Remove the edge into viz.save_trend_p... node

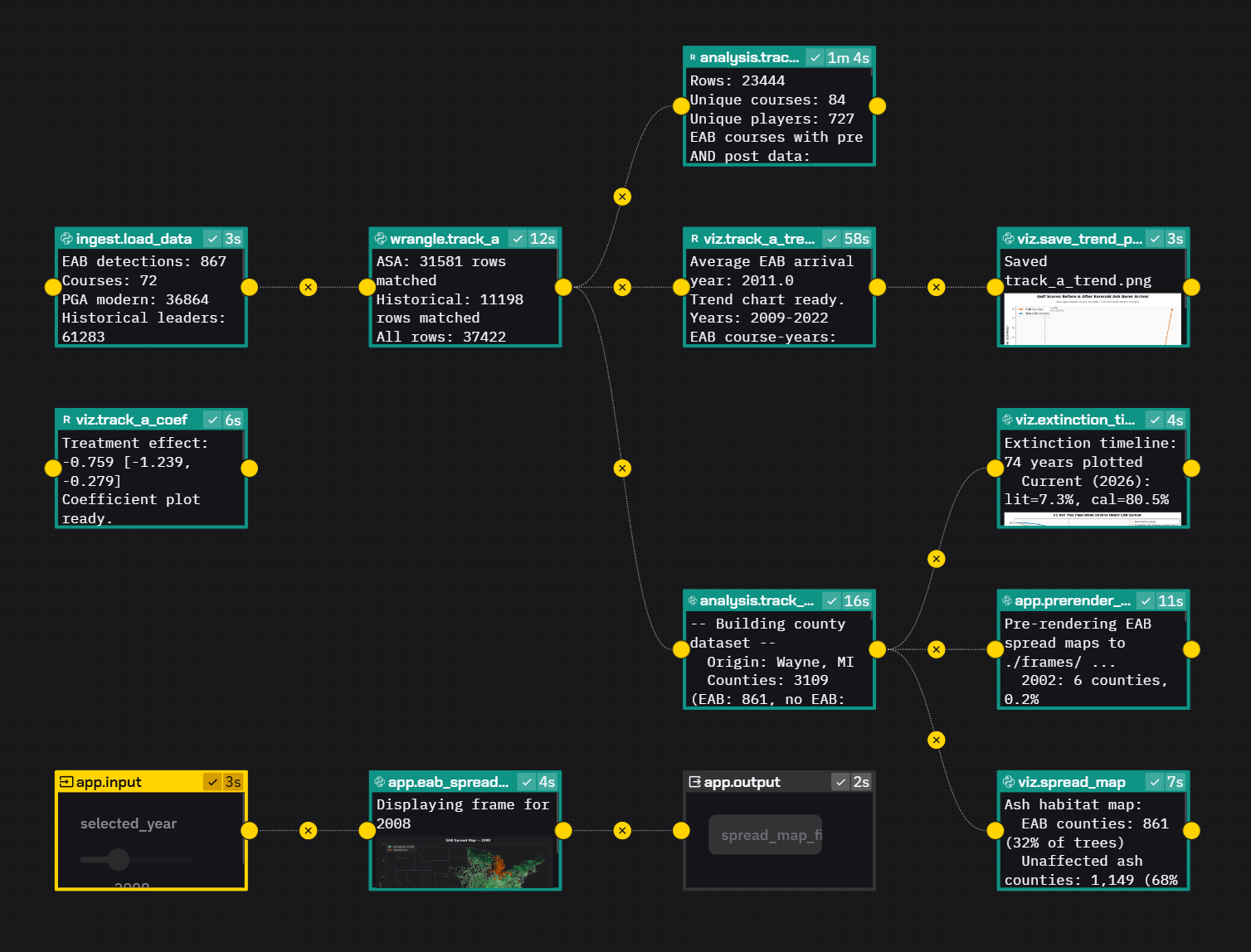pyautogui.click(x=937, y=288)
